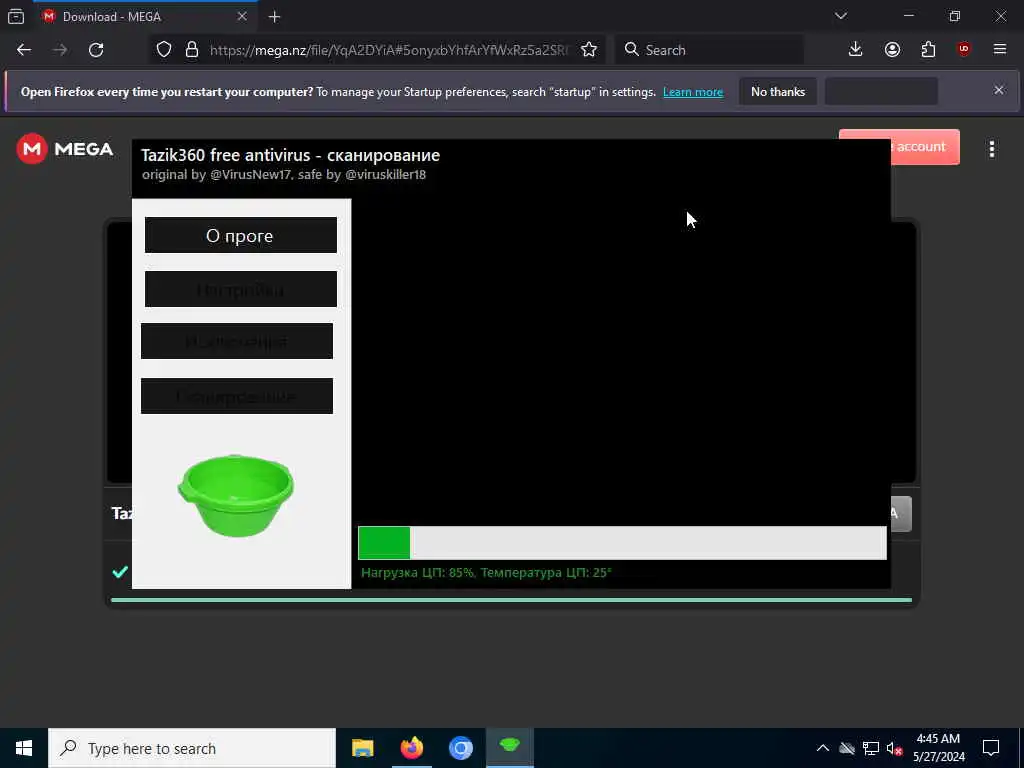The image size is (1024, 768).
Task: Click the MEGA logo
Action: point(65,149)
